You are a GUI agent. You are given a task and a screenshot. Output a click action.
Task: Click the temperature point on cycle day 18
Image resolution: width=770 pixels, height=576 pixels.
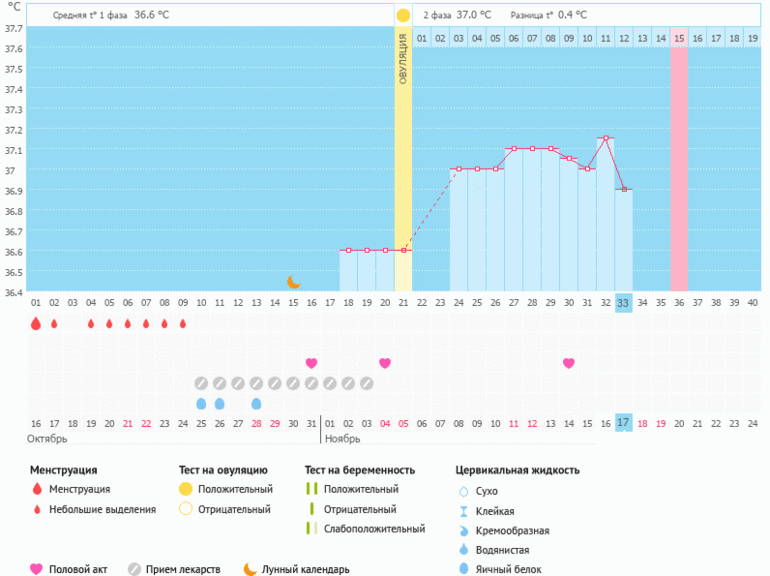pos(348,250)
